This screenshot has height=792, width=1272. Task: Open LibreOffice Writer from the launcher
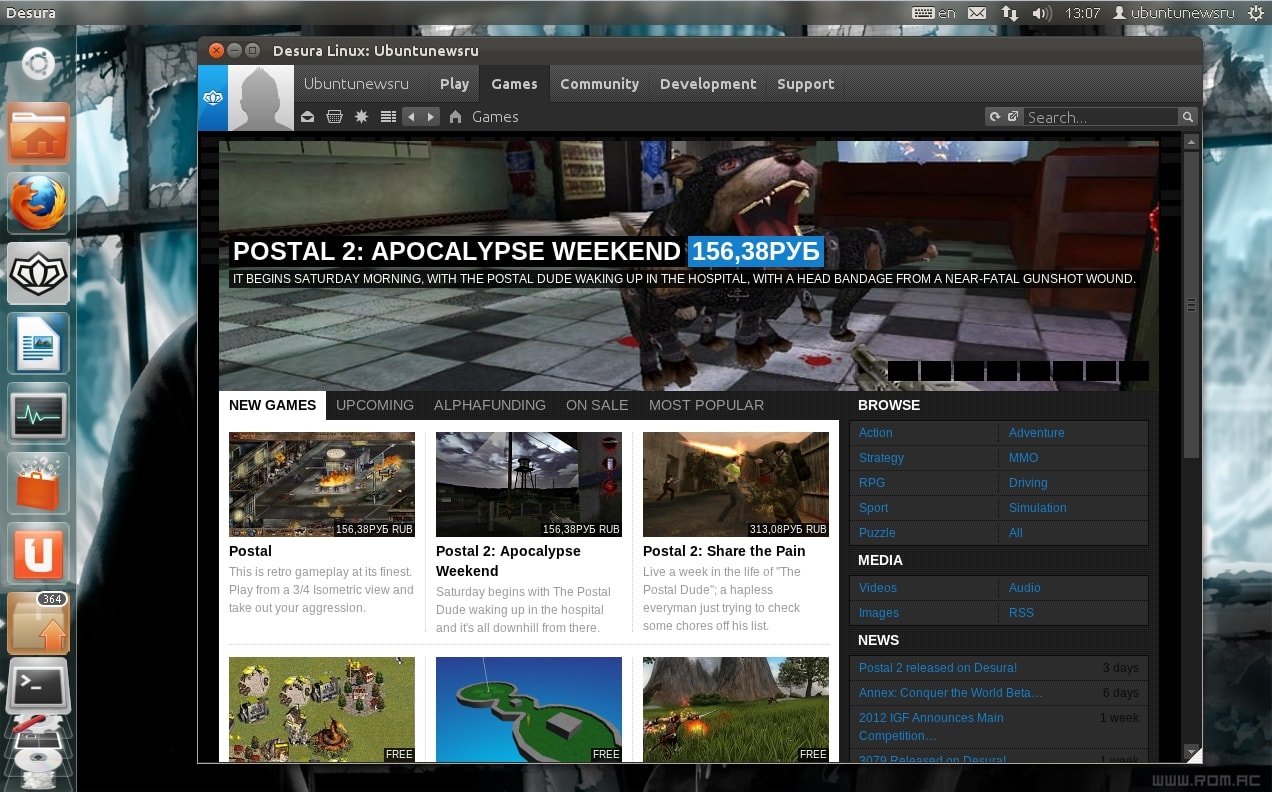(39, 343)
